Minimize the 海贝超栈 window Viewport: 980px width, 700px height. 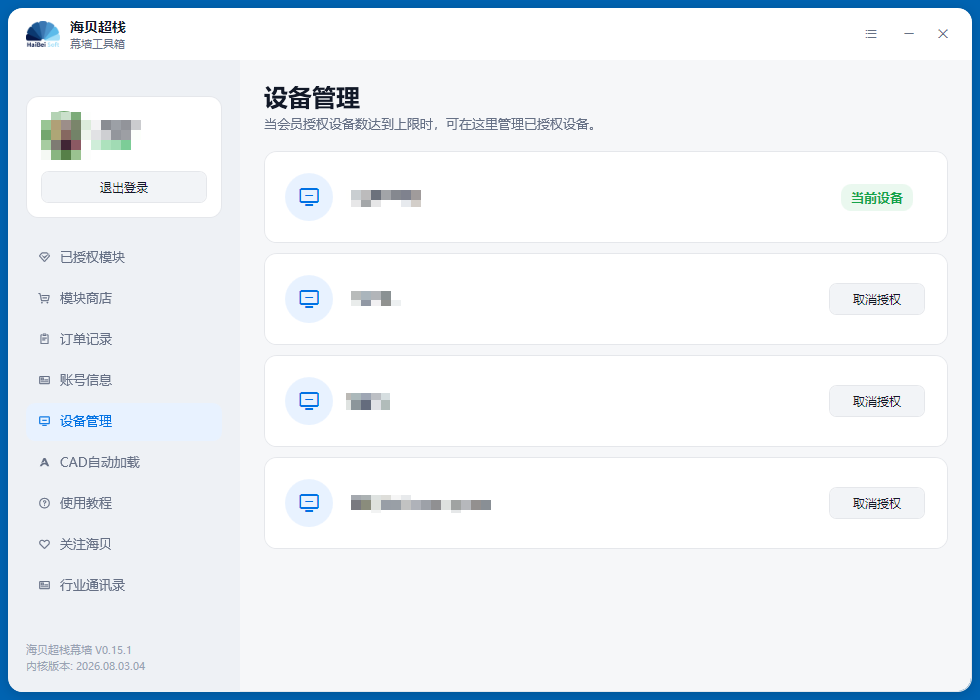pyautogui.click(x=909, y=34)
